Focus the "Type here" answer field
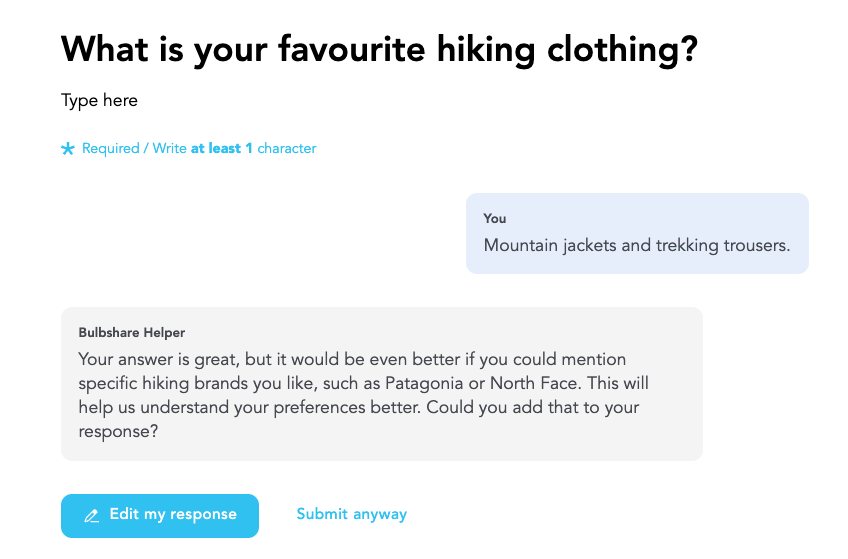Image resolution: width=848 pixels, height=559 pixels. coord(100,100)
